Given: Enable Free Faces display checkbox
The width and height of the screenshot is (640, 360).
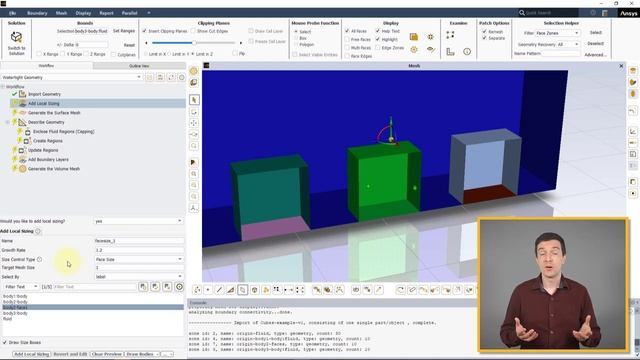Looking at the screenshot, I should pyautogui.click(x=347, y=40).
